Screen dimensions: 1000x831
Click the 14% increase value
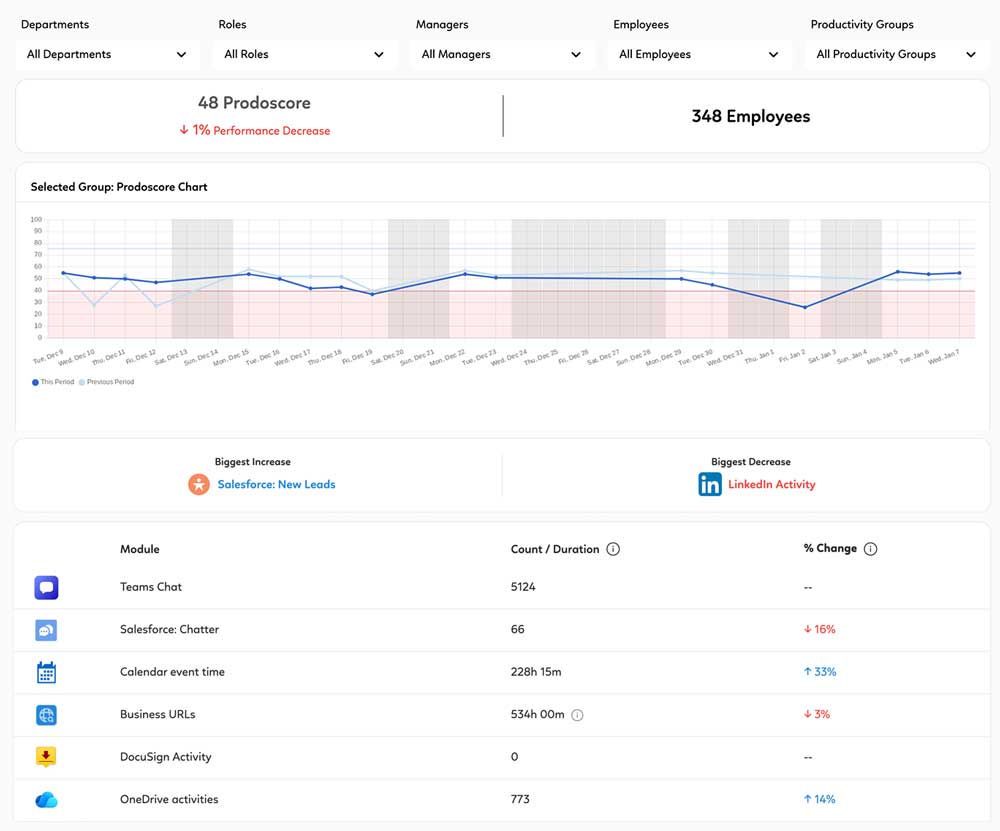coord(820,799)
